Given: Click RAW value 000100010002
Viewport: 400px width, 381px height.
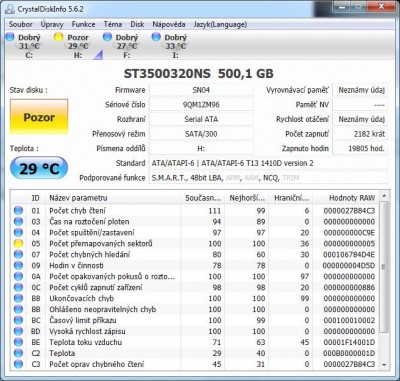Looking at the screenshot, I should pyautogui.click(x=349, y=320).
